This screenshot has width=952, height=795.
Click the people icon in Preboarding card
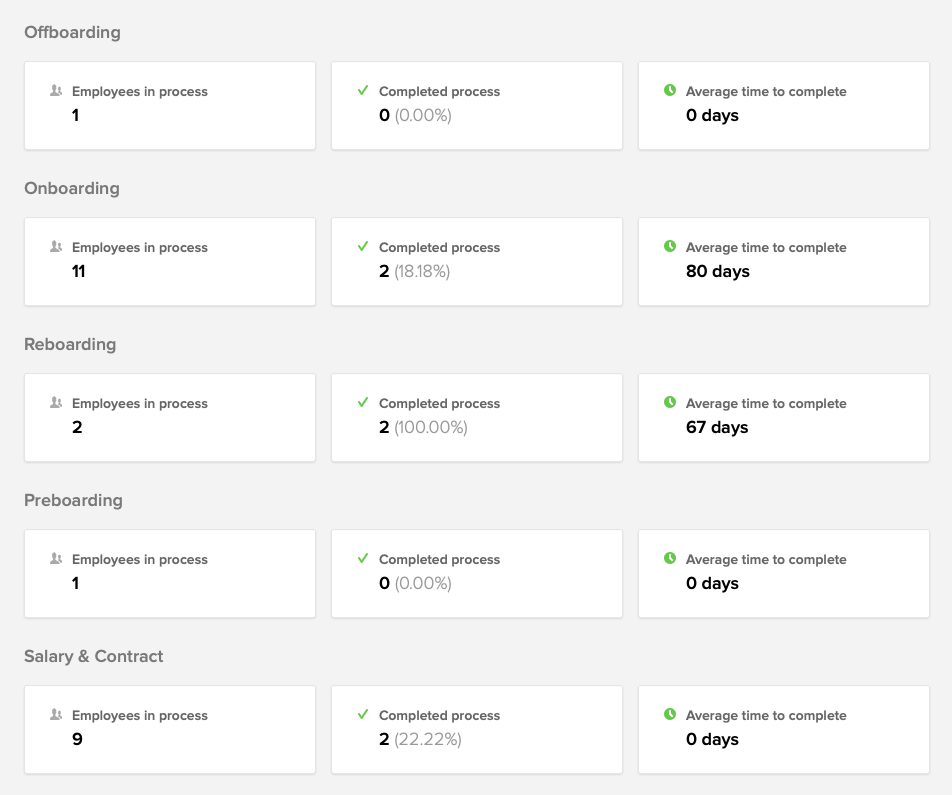(x=56, y=559)
